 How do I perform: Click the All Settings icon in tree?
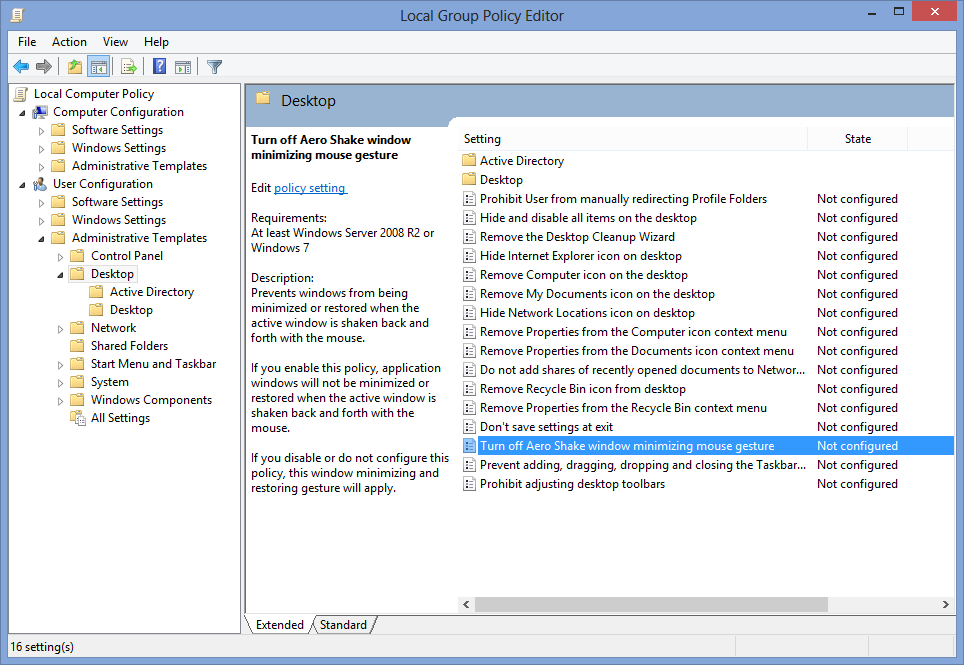(77, 418)
